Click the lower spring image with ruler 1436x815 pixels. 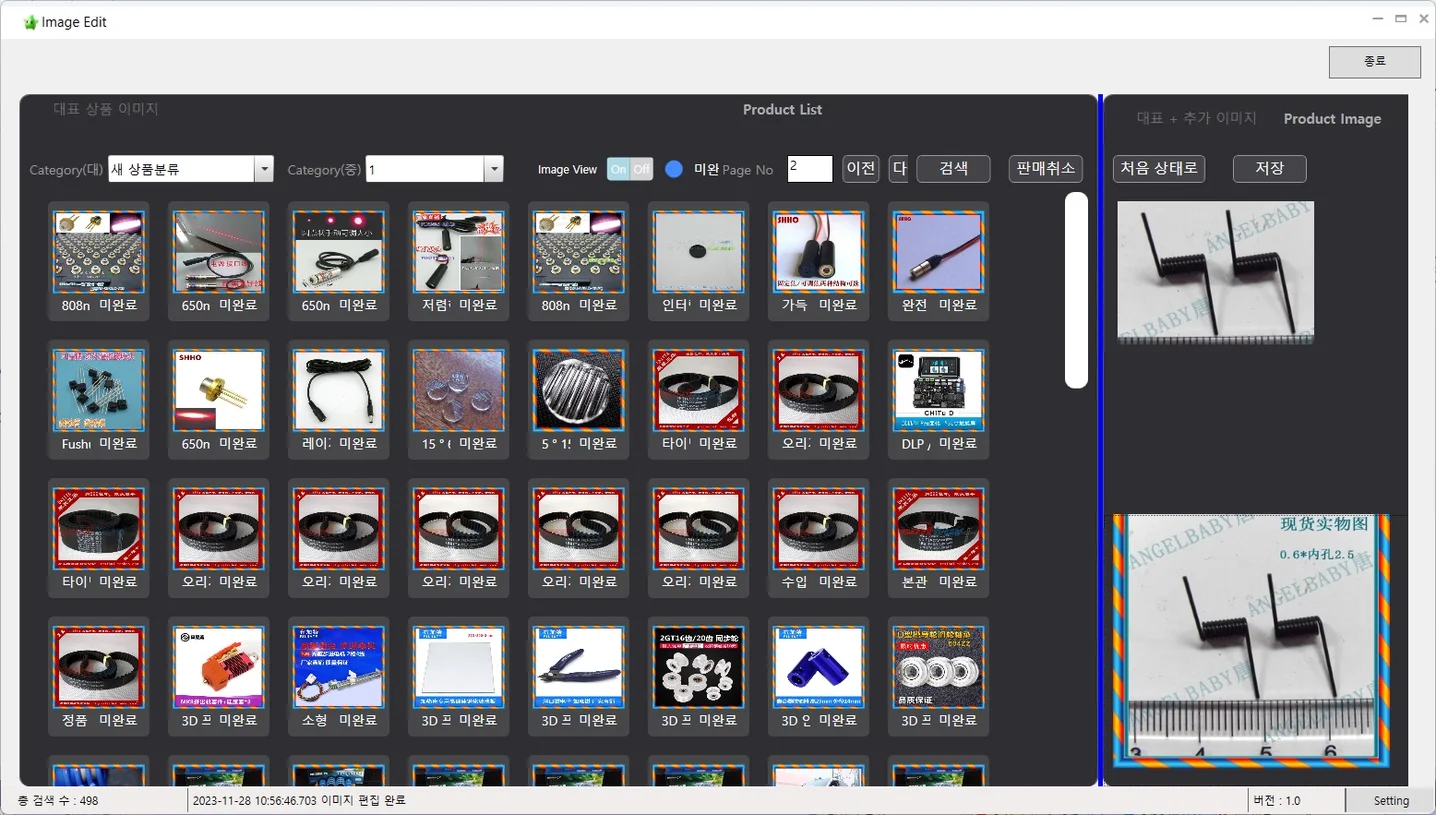coord(1252,641)
